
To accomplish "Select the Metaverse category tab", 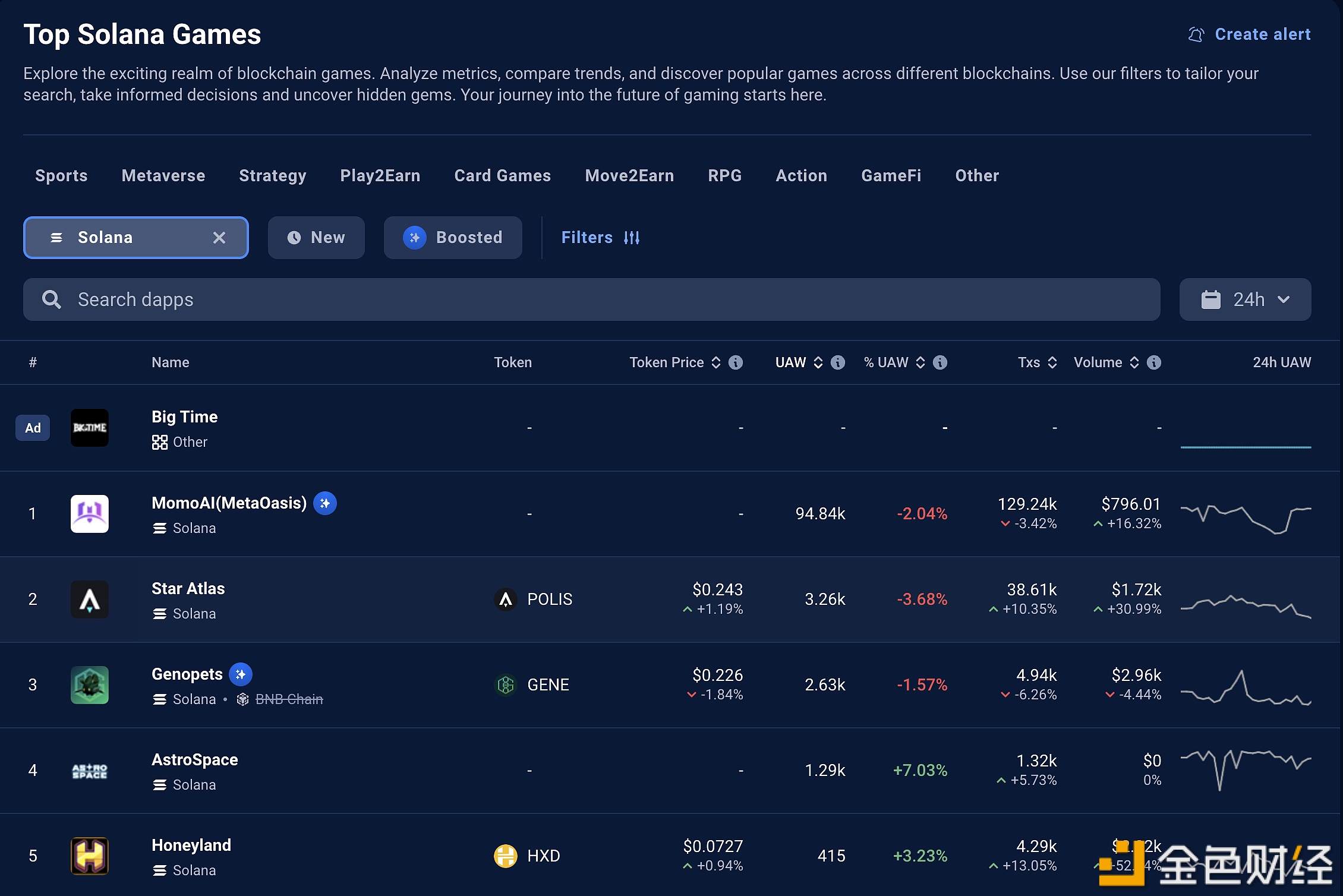I will 163,176.
